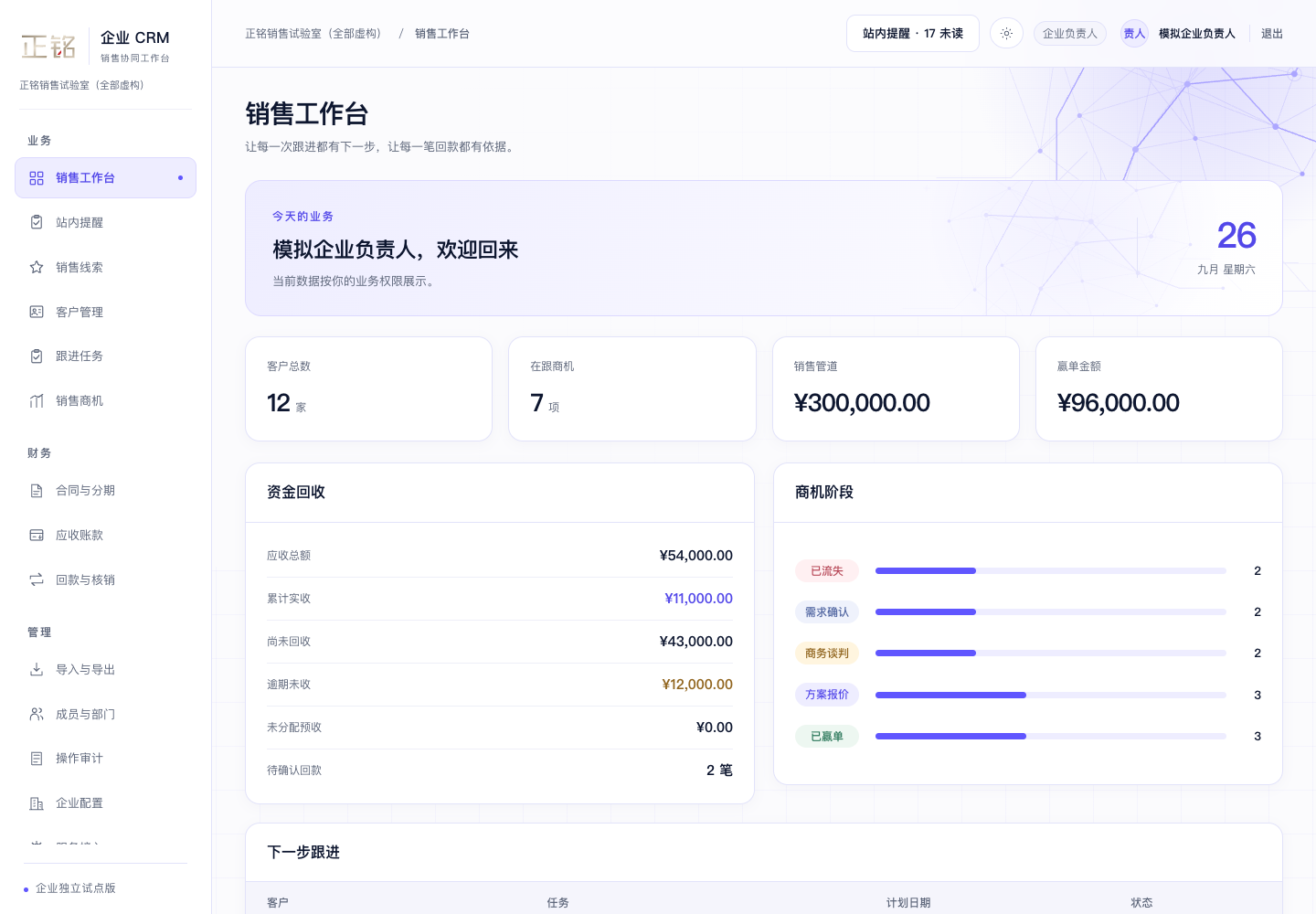Click the 跟进任务 checklist icon
Viewport: 1316px width, 914px height.
pyautogui.click(x=37, y=356)
